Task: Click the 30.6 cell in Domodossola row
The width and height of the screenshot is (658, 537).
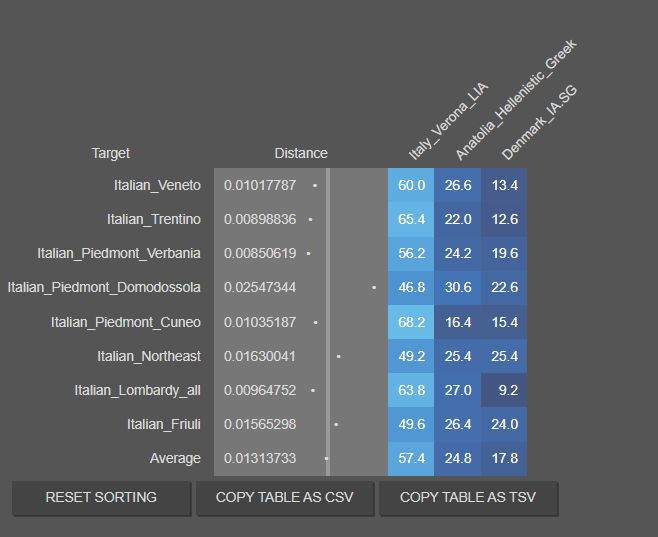Action: (x=458, y=287)
